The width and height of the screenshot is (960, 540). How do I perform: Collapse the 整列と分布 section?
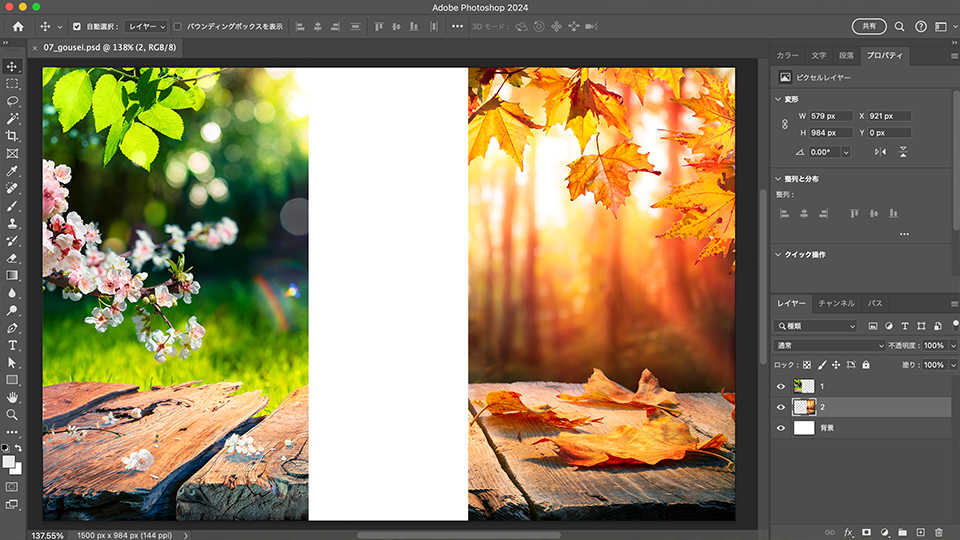778,179
